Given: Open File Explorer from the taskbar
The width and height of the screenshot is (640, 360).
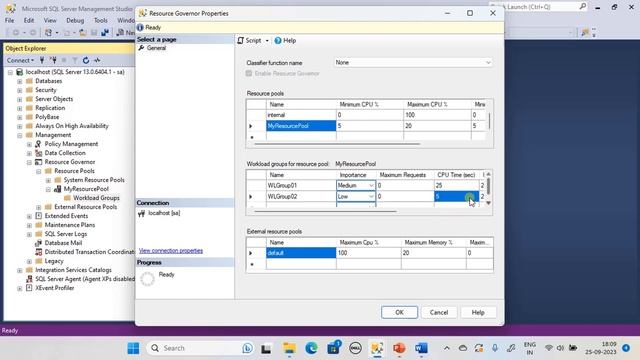Looking at the screenshot, I should point(289,348).
